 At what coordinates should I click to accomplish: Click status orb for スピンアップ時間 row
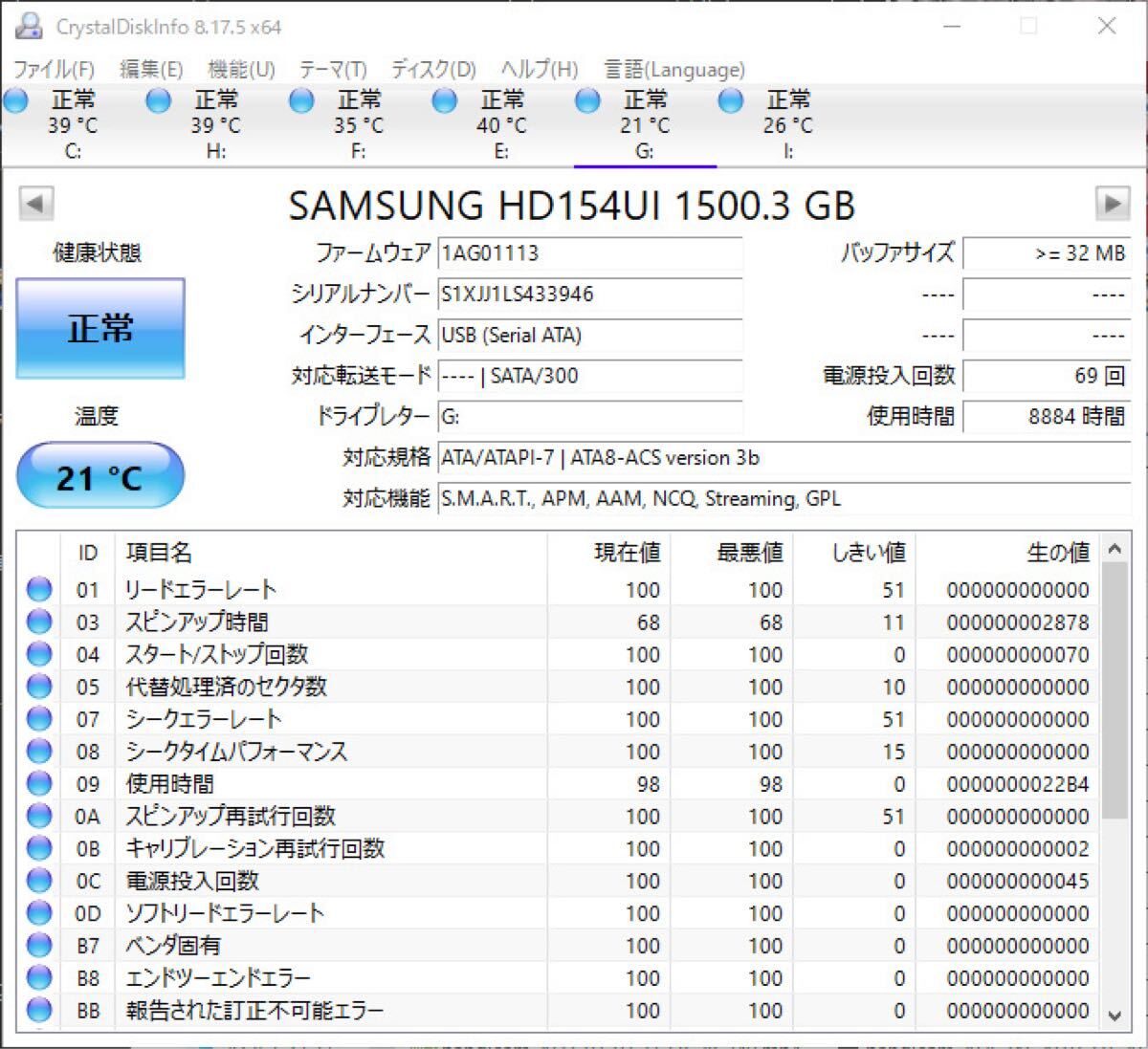pyautogui.click(x=39, y=622)
